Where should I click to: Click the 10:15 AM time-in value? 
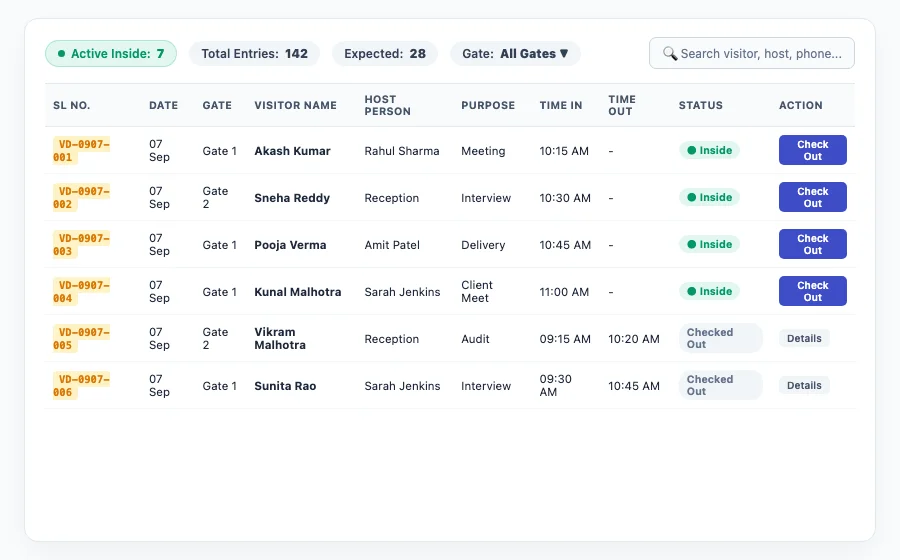564,151
